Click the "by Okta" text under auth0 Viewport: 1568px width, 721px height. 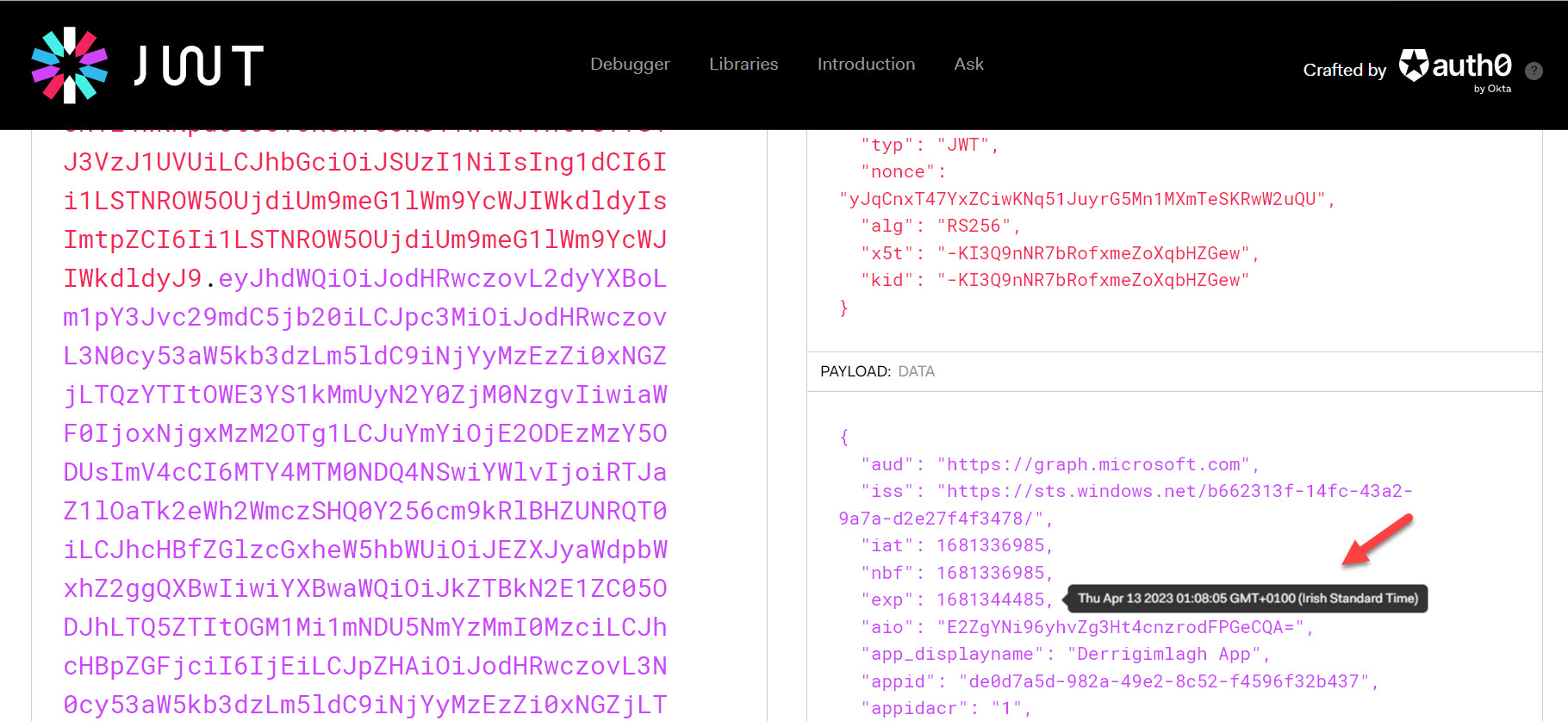[1492, 89]
